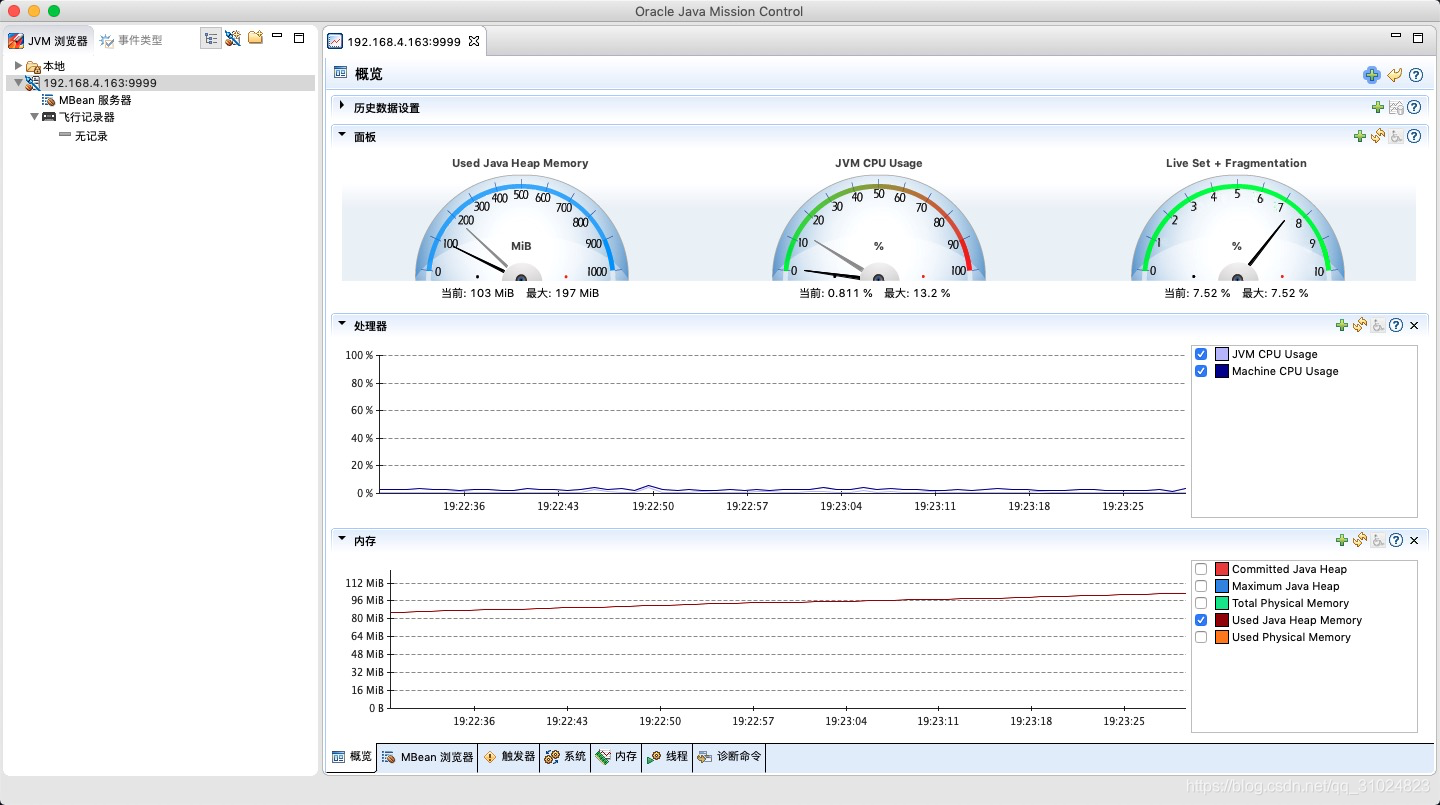Add attribute to 历史数据设置 section
The height and width of the screenshot is (805, 1440).
(1378, 108)
